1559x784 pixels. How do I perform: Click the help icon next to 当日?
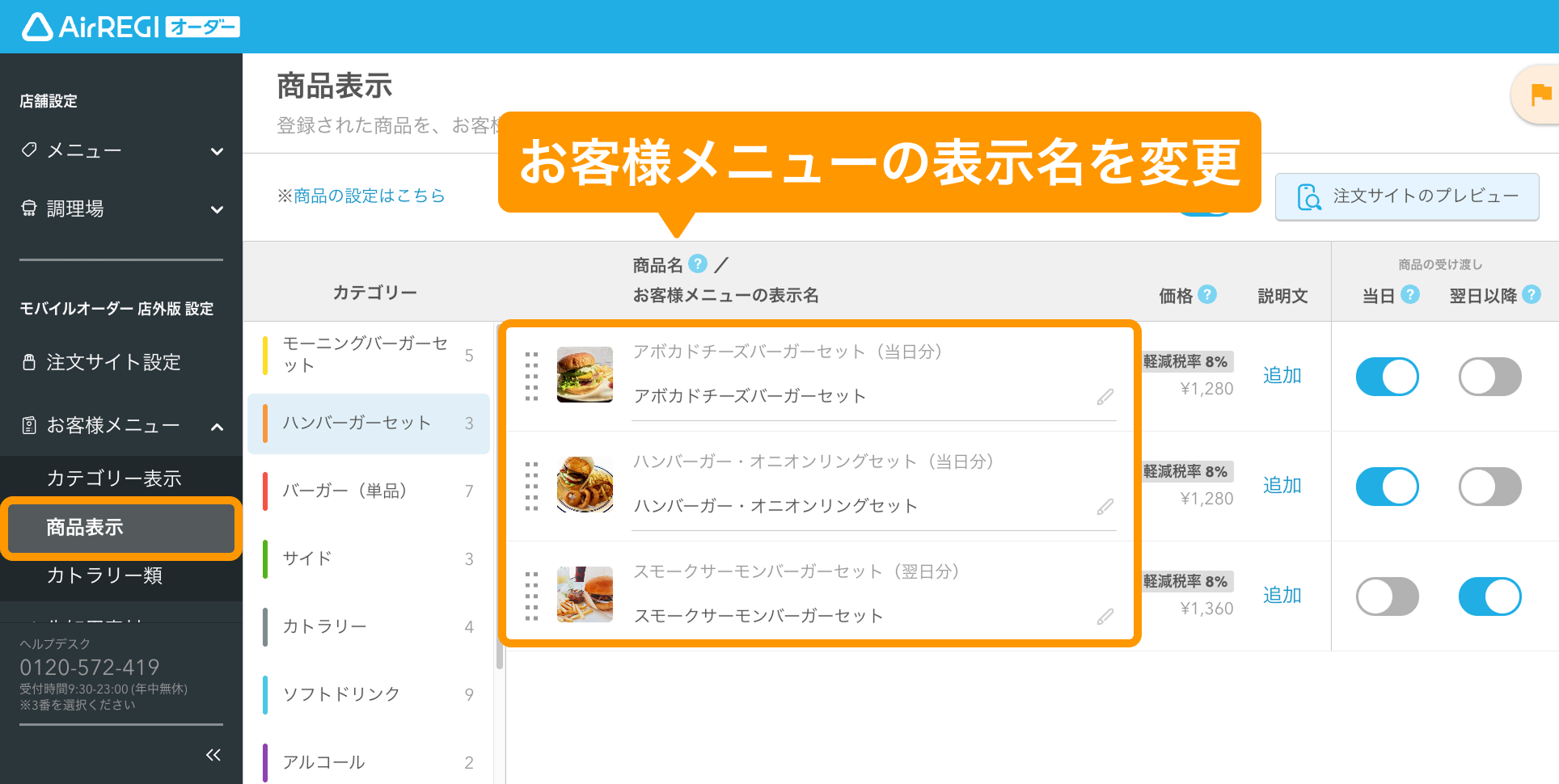(x=1410, y=294)
